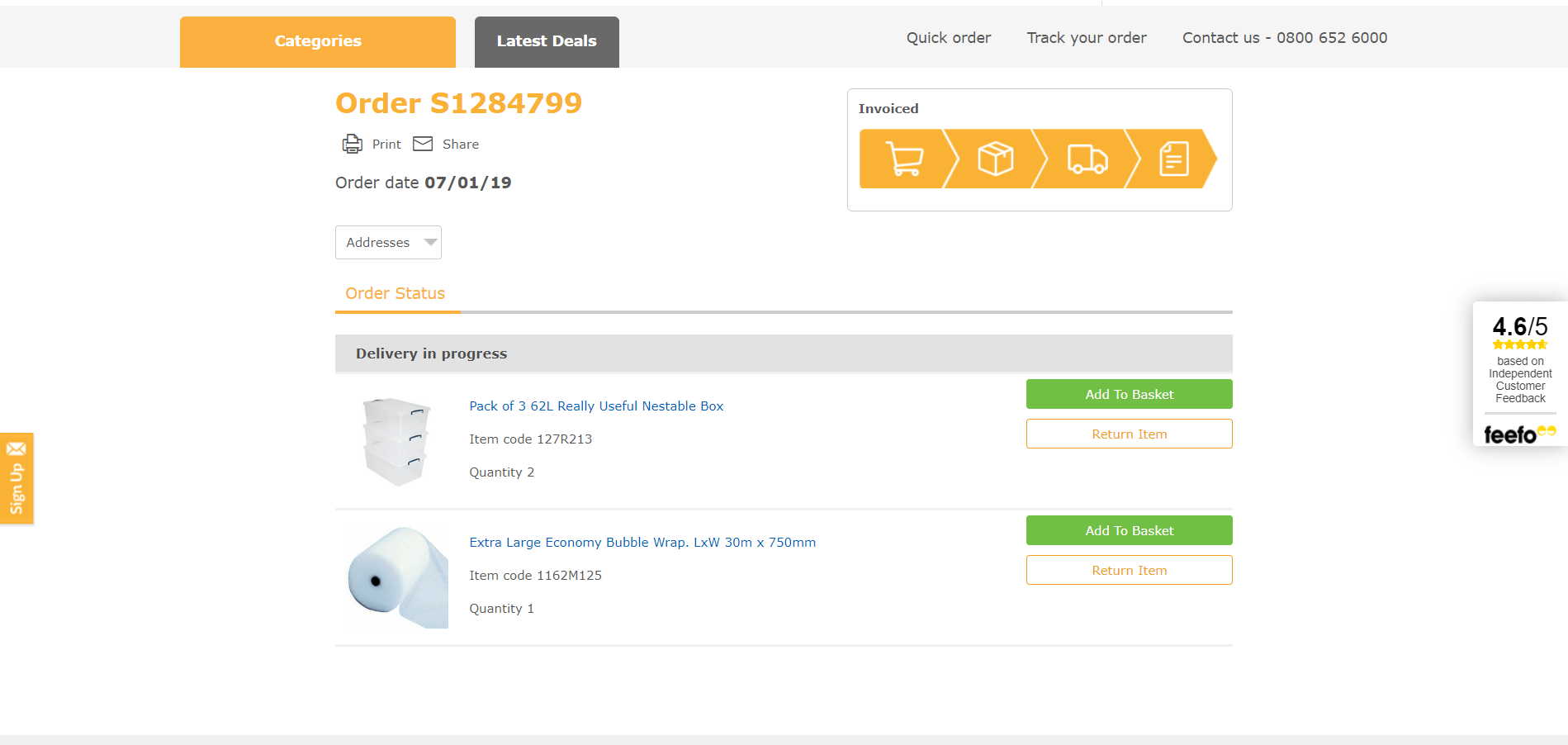Image resolution: width=1568 pixels, height=745 pixels.
Task: Click Quantity 2 text
Action: click(501, 472)
